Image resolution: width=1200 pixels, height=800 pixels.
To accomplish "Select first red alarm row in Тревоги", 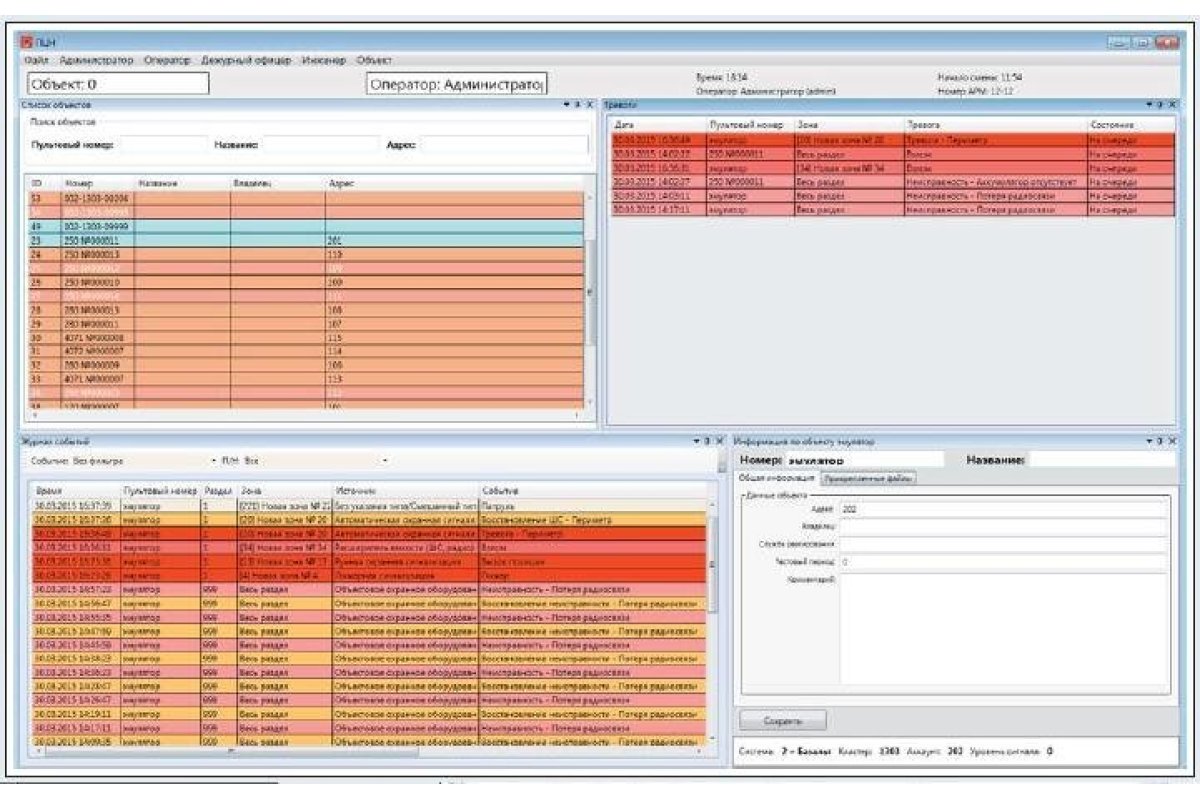I will tap(892, 141).
